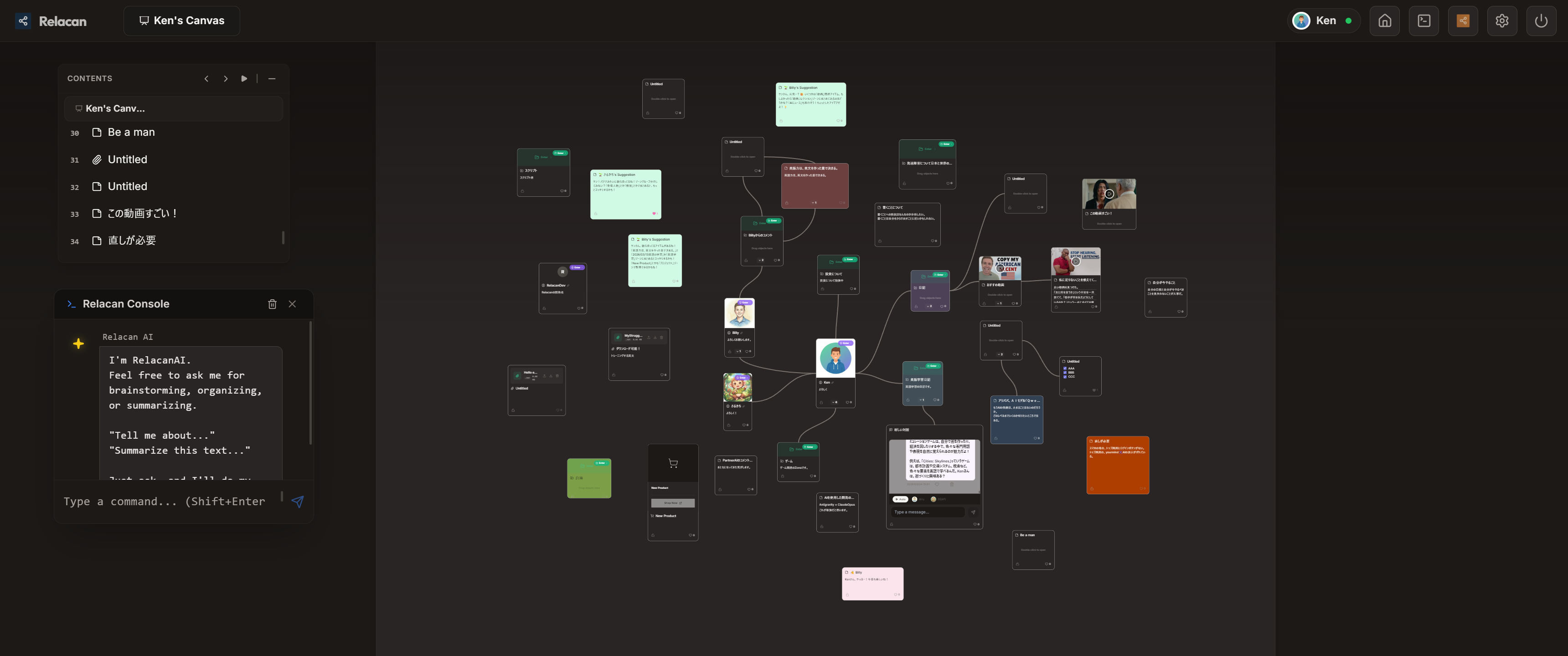Viewport: 1568px width, 656px height.
Task: Click the Relacan logo icon
Action: (23, 20)
